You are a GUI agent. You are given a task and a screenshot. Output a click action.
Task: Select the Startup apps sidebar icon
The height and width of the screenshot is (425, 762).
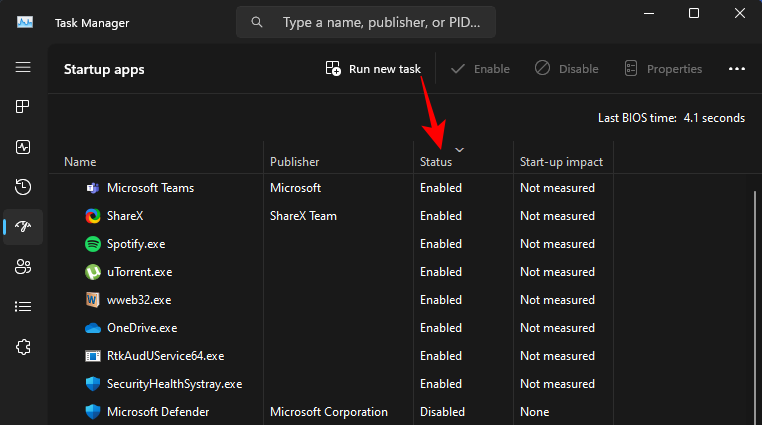23,227
